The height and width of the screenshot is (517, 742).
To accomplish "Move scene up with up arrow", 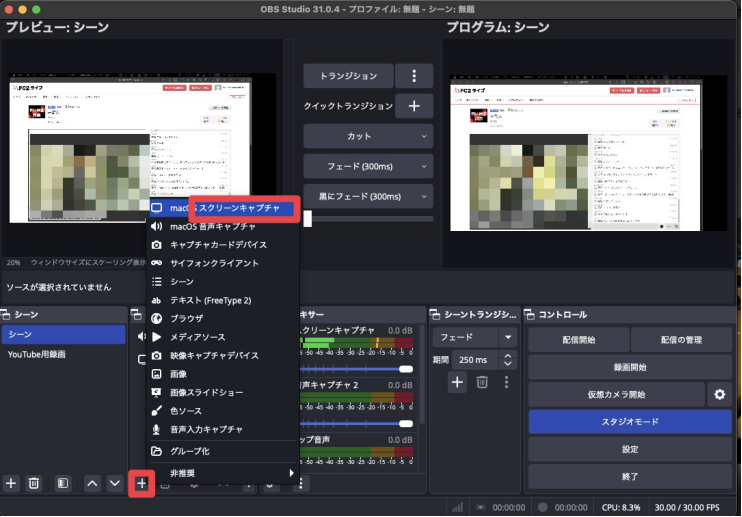I will (x=93, y=483).
